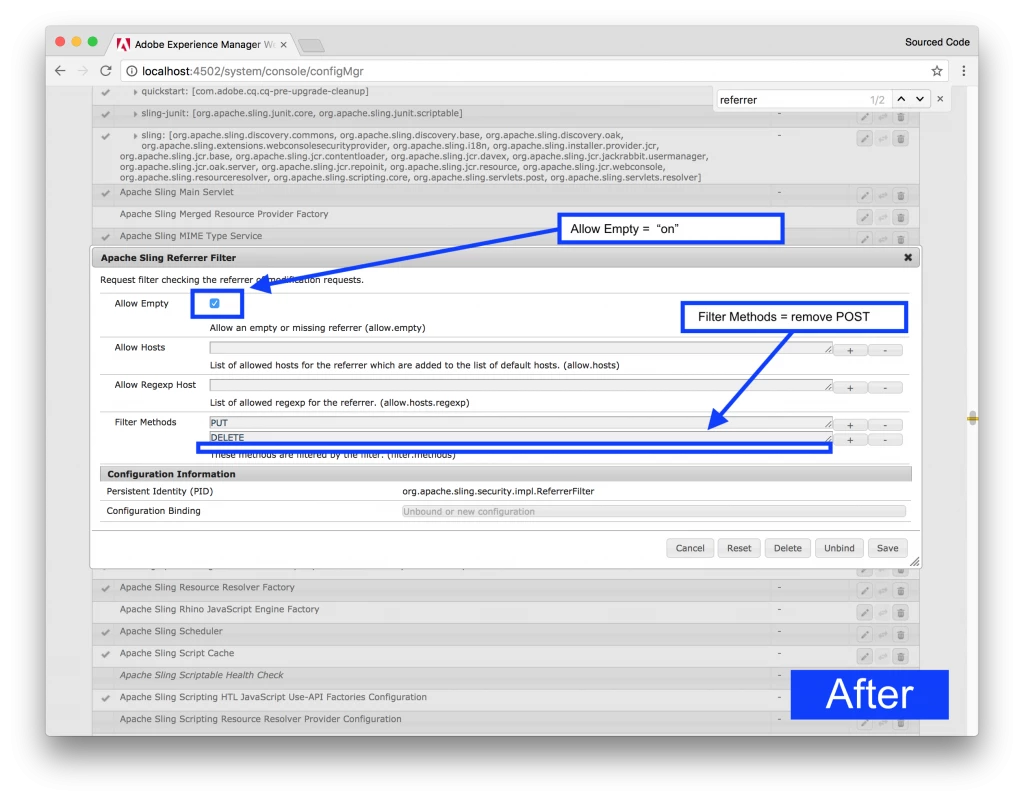Image resolution: width=1024 pixels, height=801 pixels.
Task: Edit Apache Sling Scheduler configuration
Action: (x=865, y=635)
